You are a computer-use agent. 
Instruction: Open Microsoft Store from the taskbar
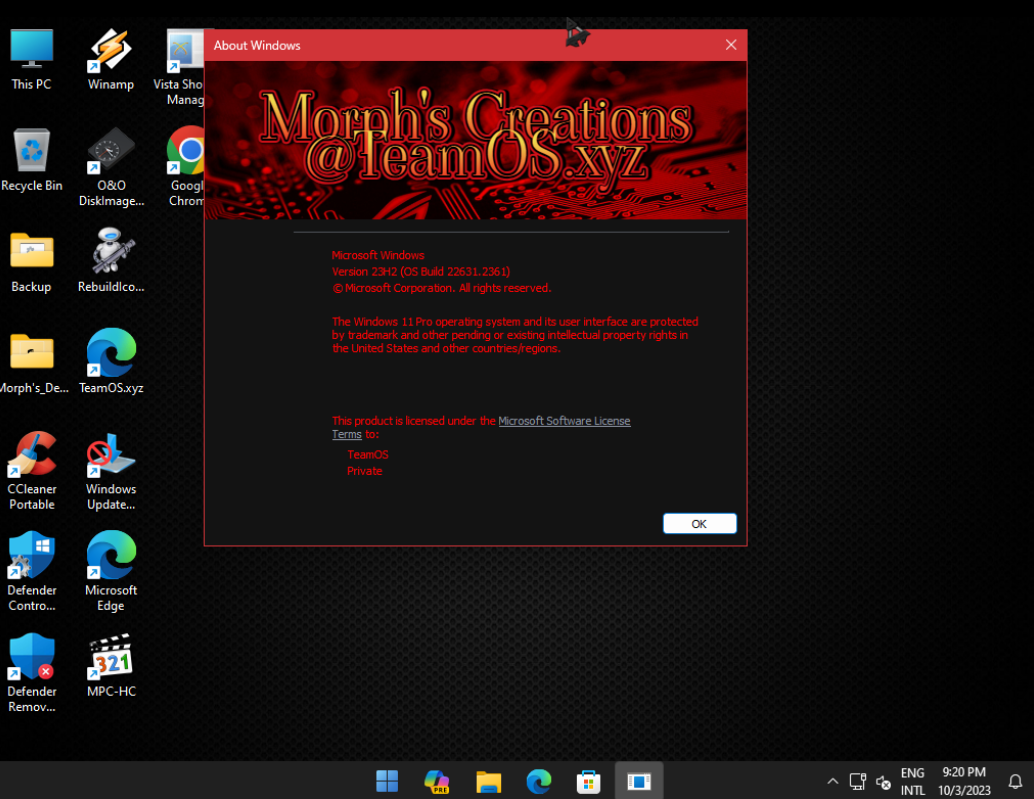[588, 781]
